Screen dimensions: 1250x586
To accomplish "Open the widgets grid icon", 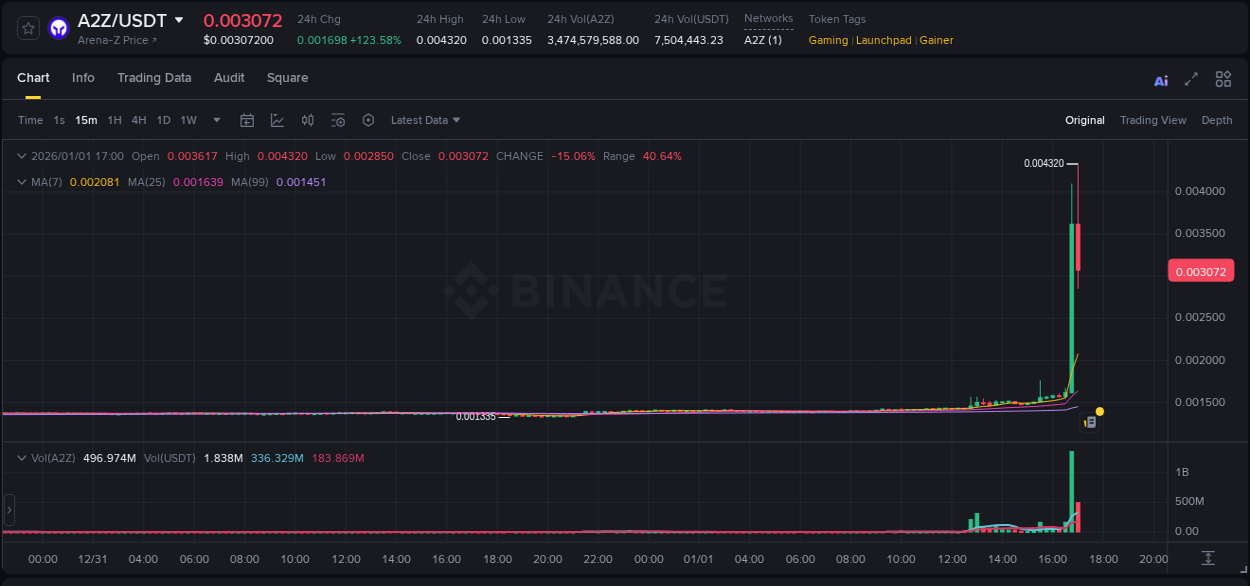I will point(1223,79).
